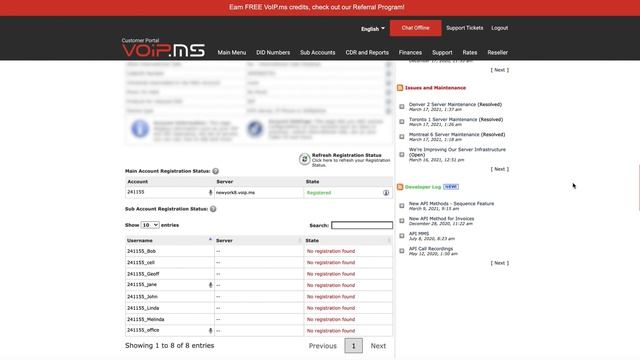Click RSS icon beside Issues and Maintenance
Image resolution: width=640 pixels, height=360 pixels.
tap(400, 88)
